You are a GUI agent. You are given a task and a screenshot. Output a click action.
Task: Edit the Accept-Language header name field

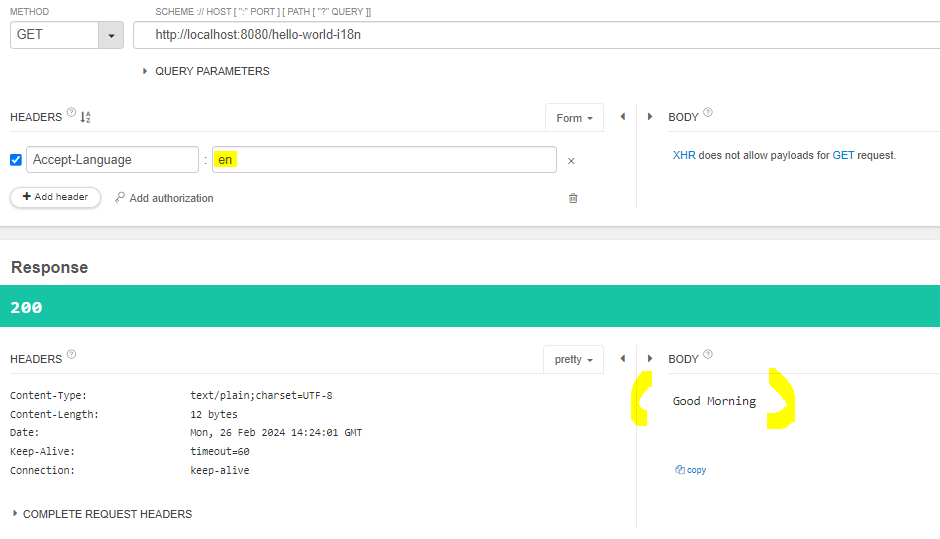pos(112,159)
